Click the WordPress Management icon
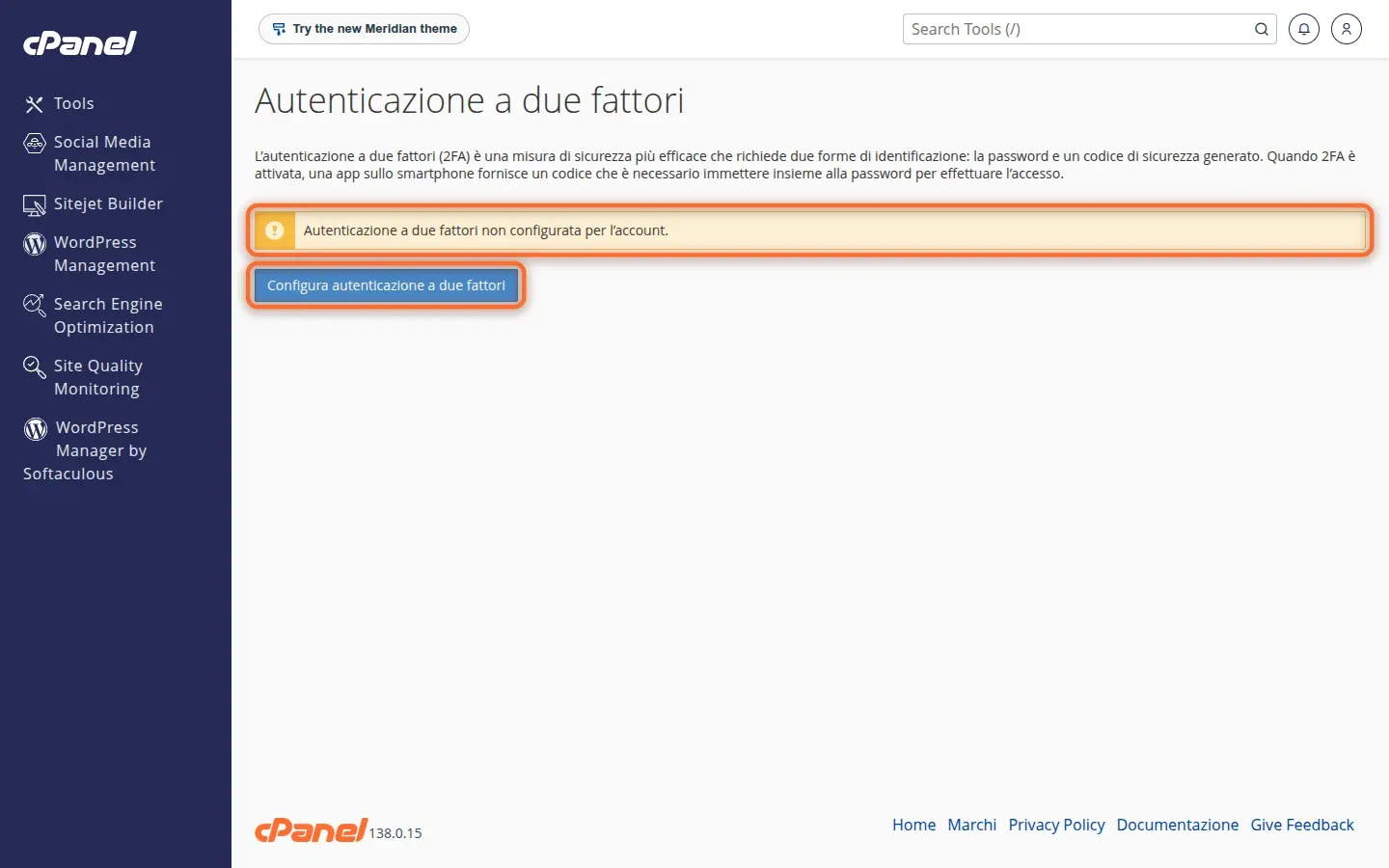This screenshot has height=868, width=1389. [x=35, y=244]
